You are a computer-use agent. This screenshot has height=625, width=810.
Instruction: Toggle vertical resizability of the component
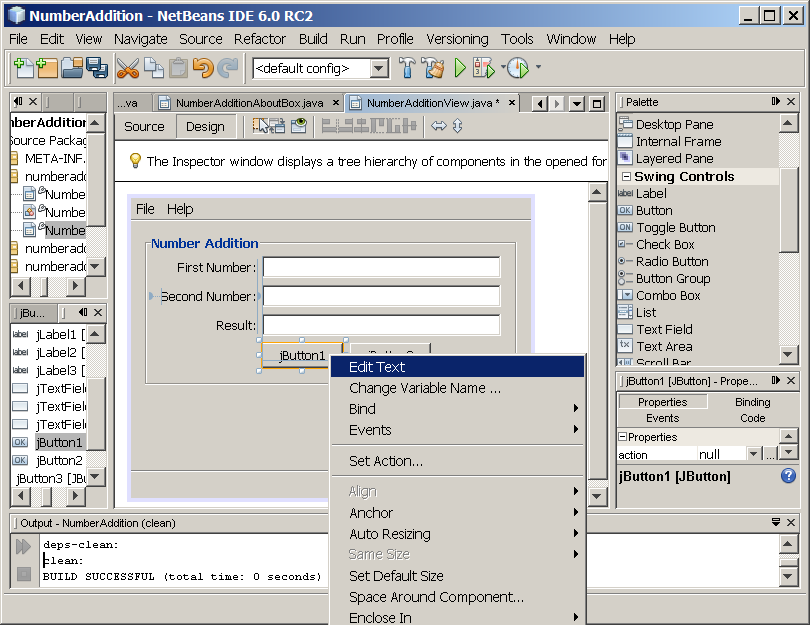(x=458, y=126)
